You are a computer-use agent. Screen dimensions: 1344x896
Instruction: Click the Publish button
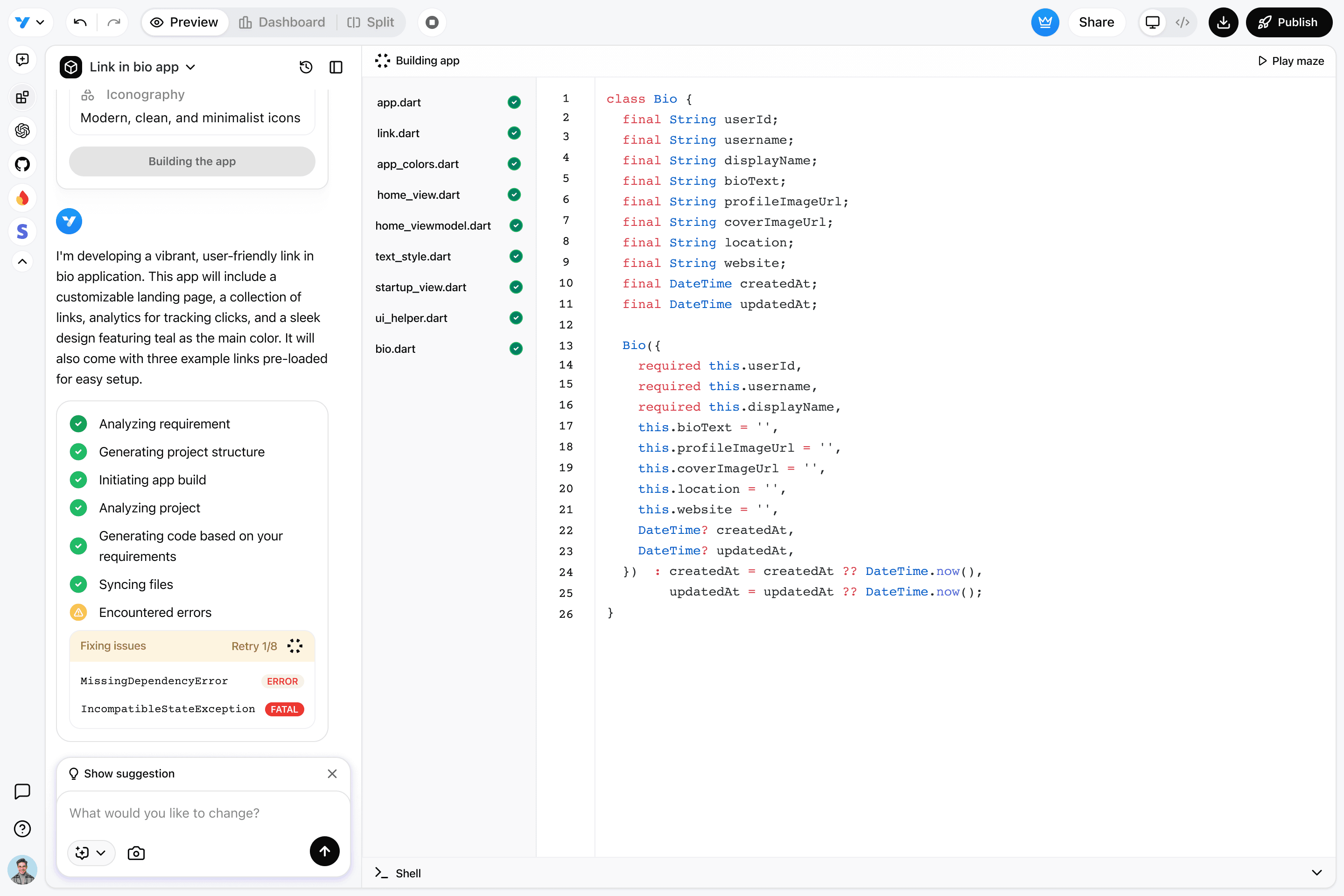coord(1288,22)
